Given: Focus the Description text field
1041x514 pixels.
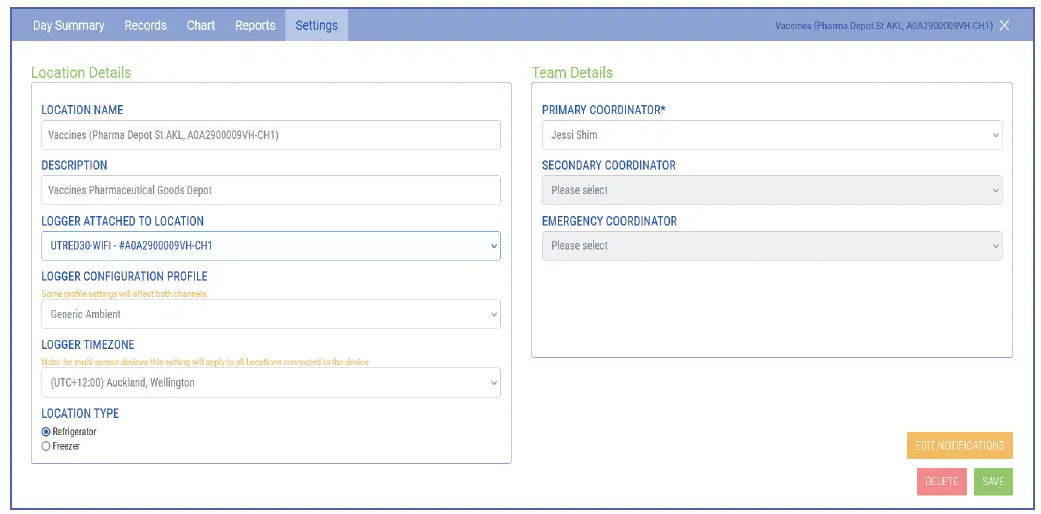Looking at the screenshot, I should pos(270,190).
